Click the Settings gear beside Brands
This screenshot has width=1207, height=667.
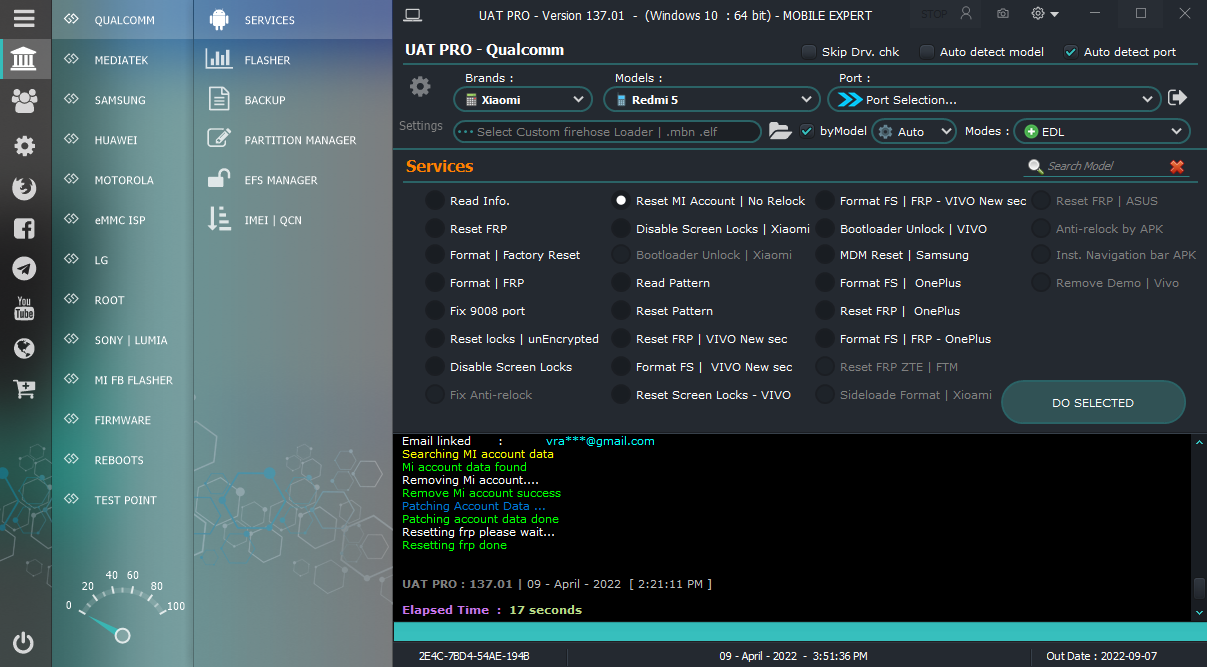(x=420, y=87)
